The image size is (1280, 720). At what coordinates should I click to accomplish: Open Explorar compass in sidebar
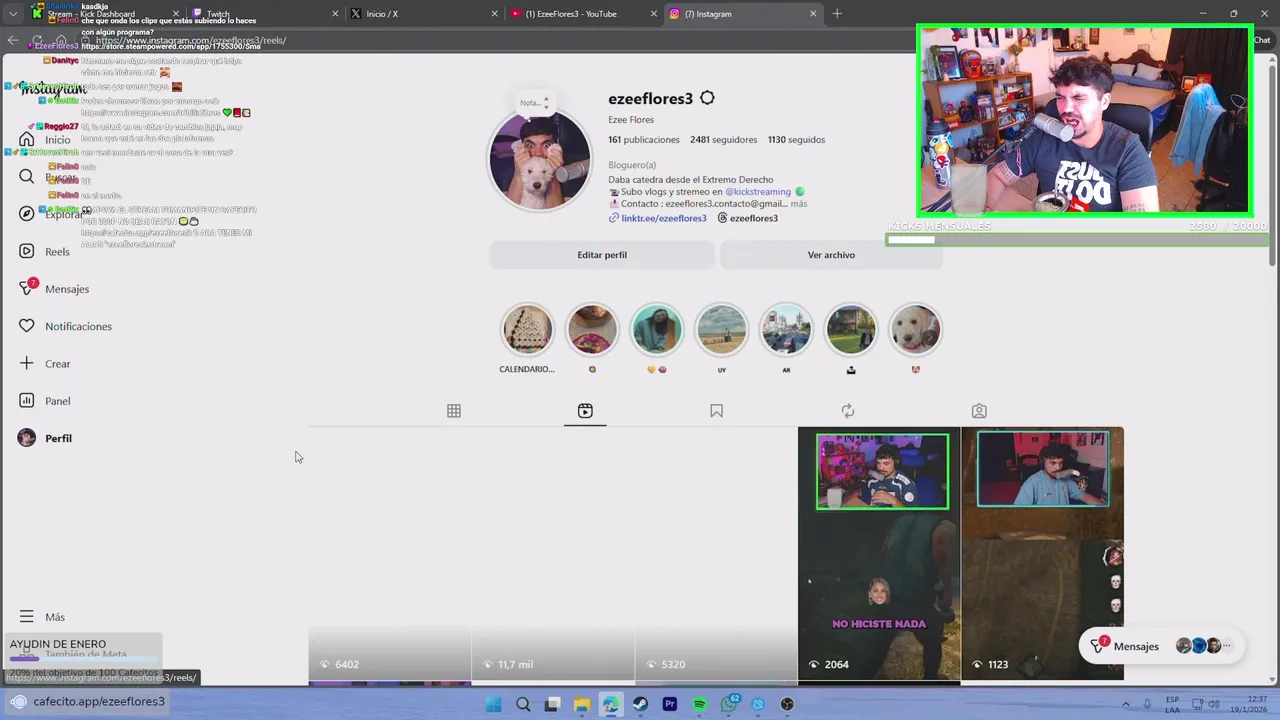52,214
